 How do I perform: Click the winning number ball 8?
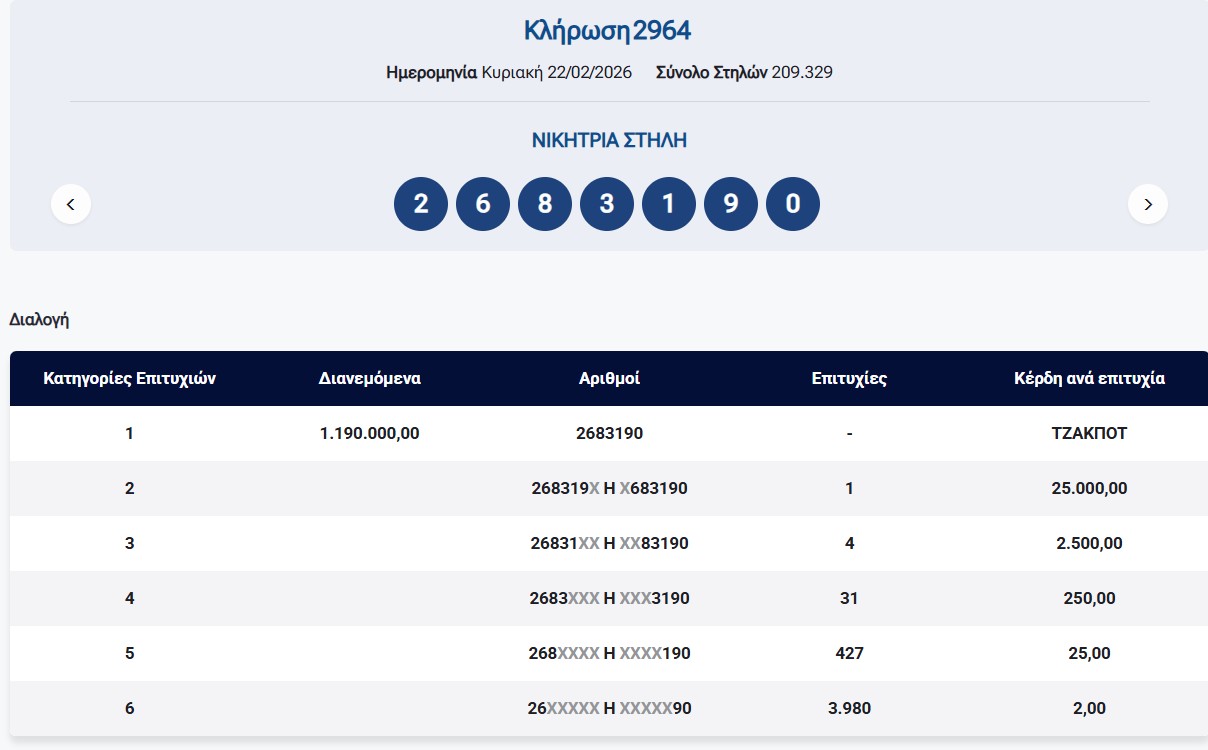point(545,204)
